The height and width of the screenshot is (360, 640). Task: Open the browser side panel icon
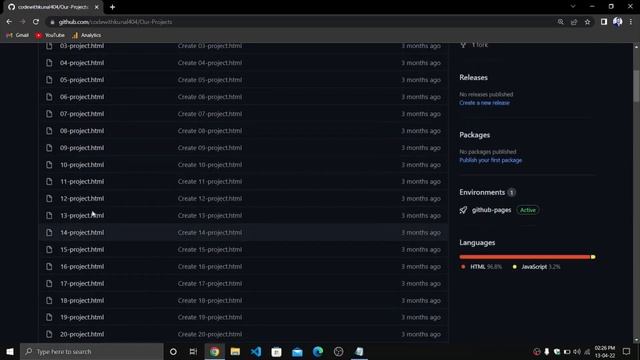coord(604,22)
